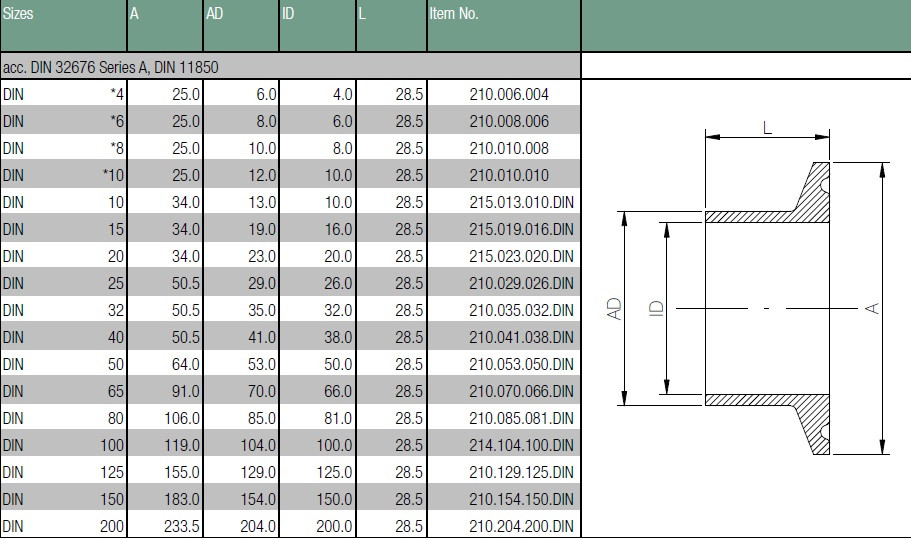Select the rotated AD label in drawing
Viewport: 911px width, 538px height.
click(615, 309)
